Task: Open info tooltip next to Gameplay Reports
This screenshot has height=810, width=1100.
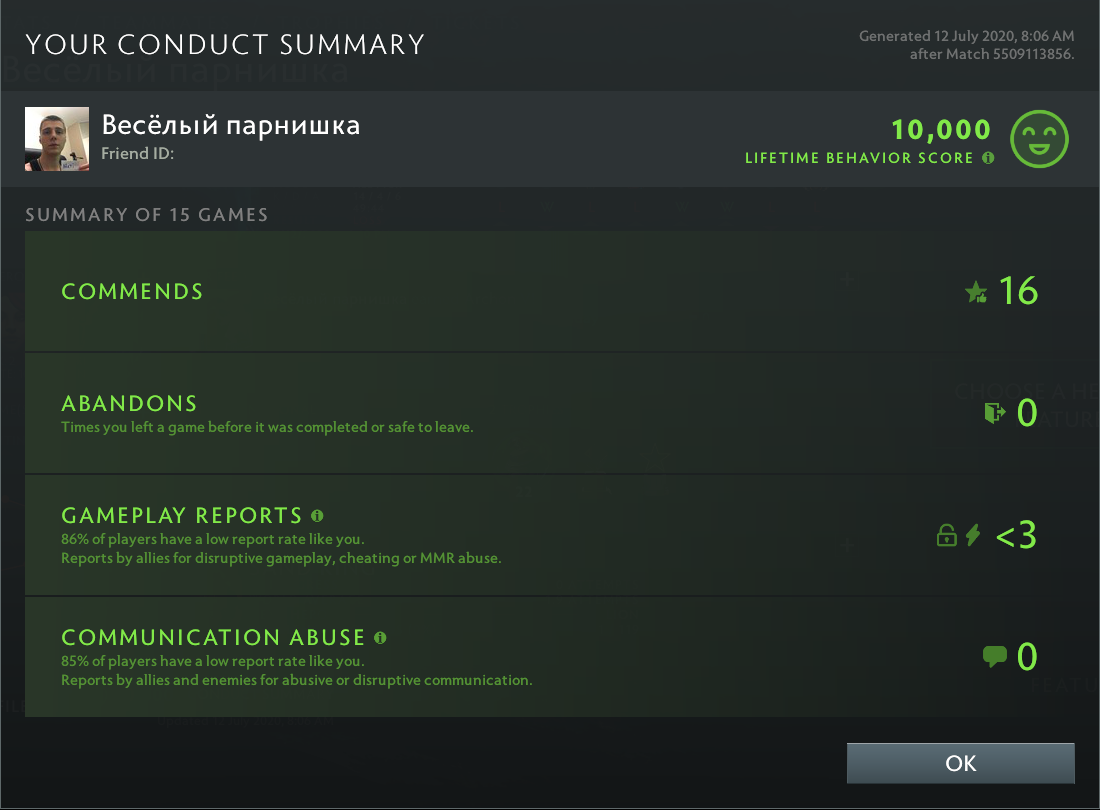Action: (317, 516)
